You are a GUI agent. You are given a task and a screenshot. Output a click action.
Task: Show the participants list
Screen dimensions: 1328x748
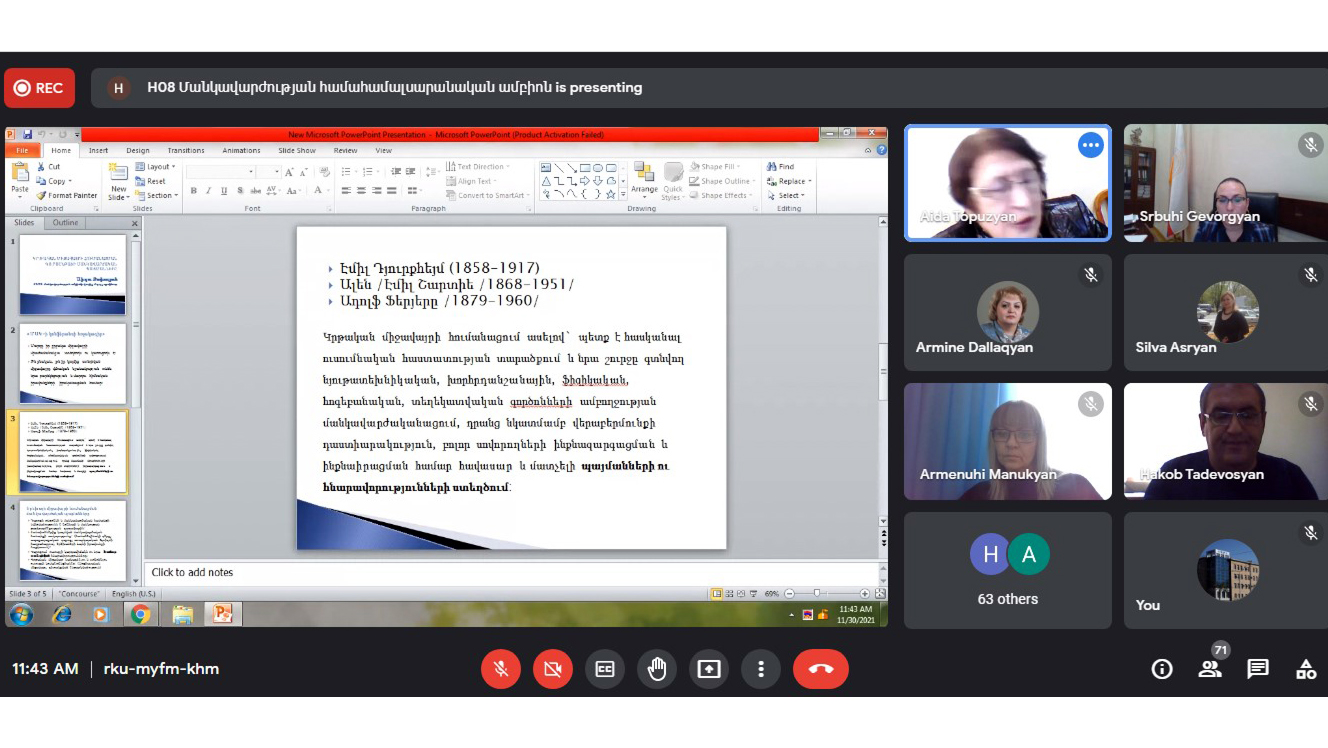1210,669
